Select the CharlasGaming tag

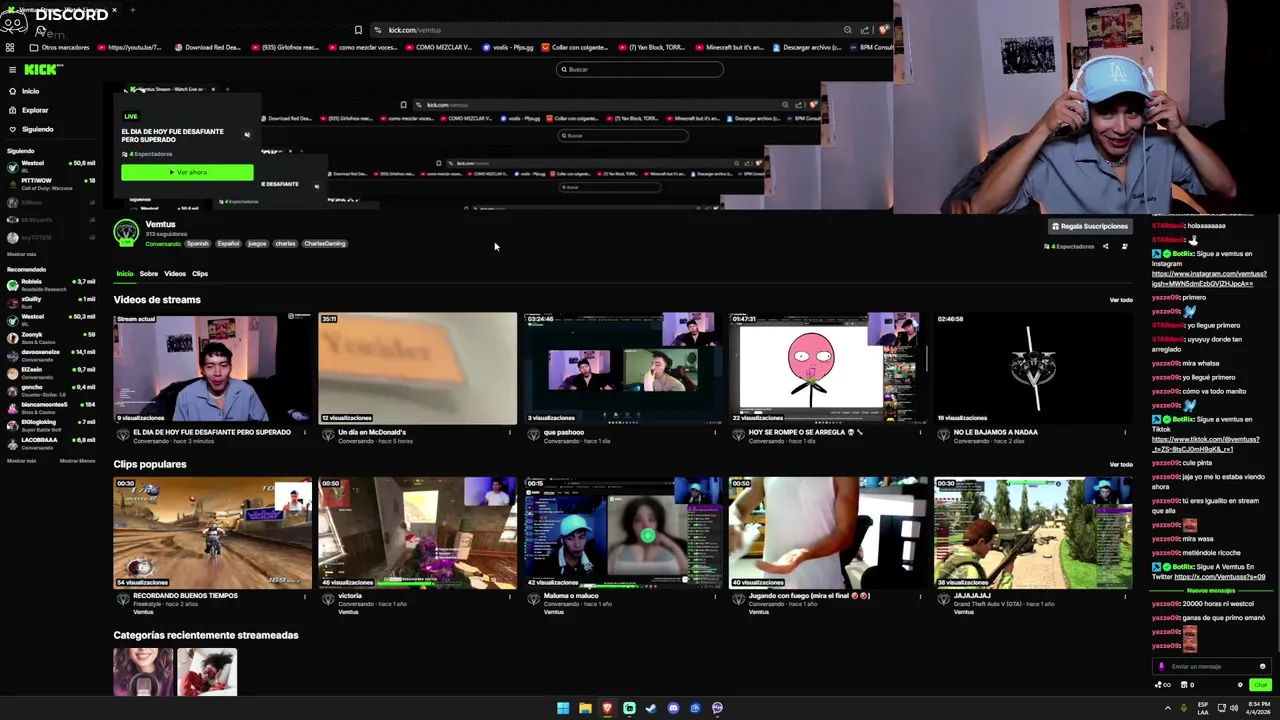point(324,244)
